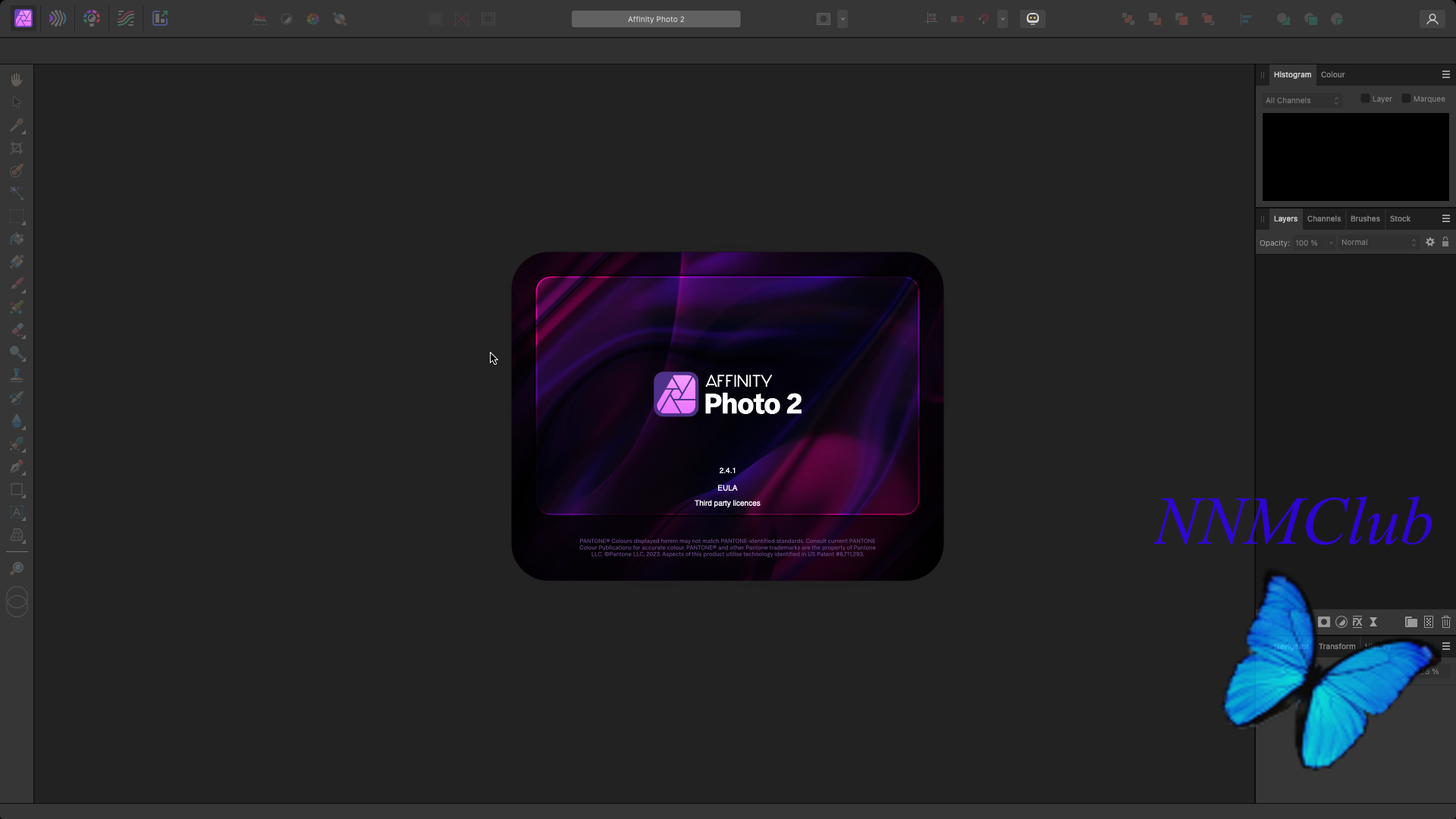Open the All Channels dropdown
Screen dimensions: 1456x819
coord(1302,100)
